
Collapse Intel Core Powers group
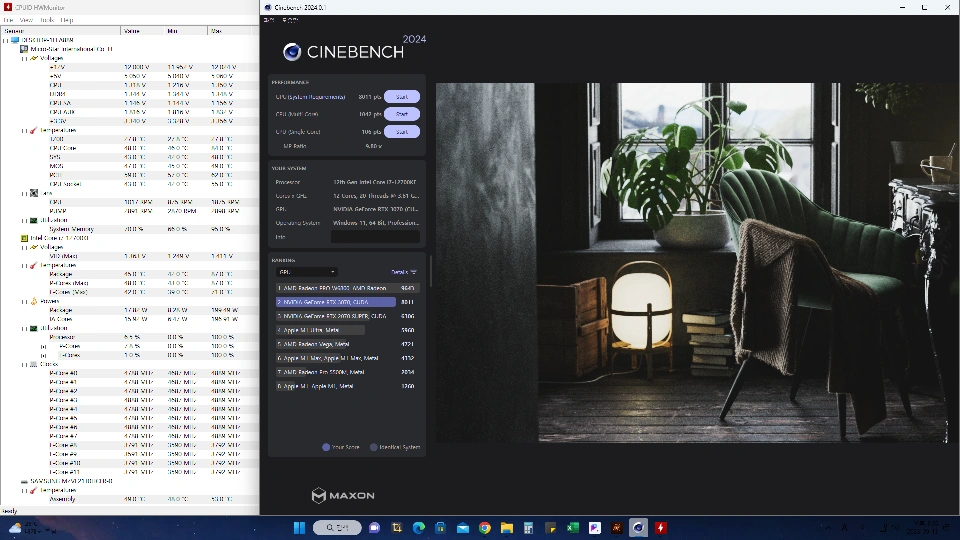click(x=24, y=301)
